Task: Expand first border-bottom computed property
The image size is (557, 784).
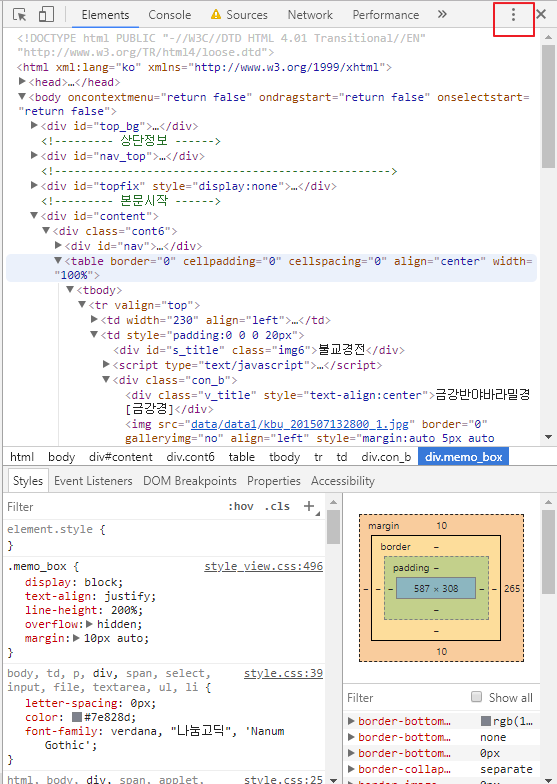Action: 351,720
